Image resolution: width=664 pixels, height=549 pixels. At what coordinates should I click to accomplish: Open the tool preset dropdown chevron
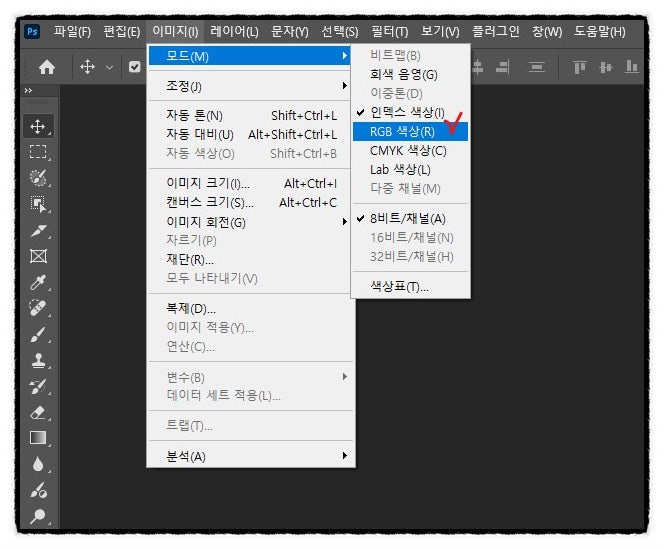109,67
